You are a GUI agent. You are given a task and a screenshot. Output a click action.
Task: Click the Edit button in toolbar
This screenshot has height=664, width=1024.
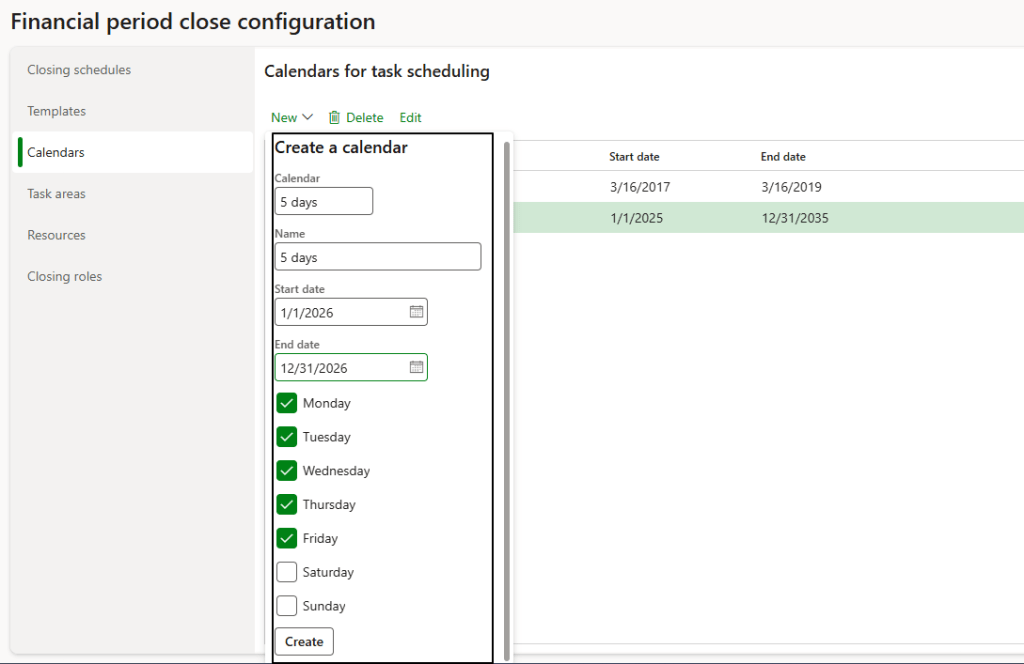coord(410,118)
